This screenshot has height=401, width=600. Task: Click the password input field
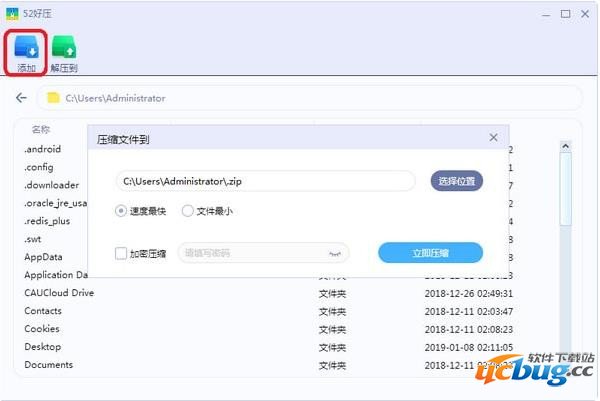(264, 253)
